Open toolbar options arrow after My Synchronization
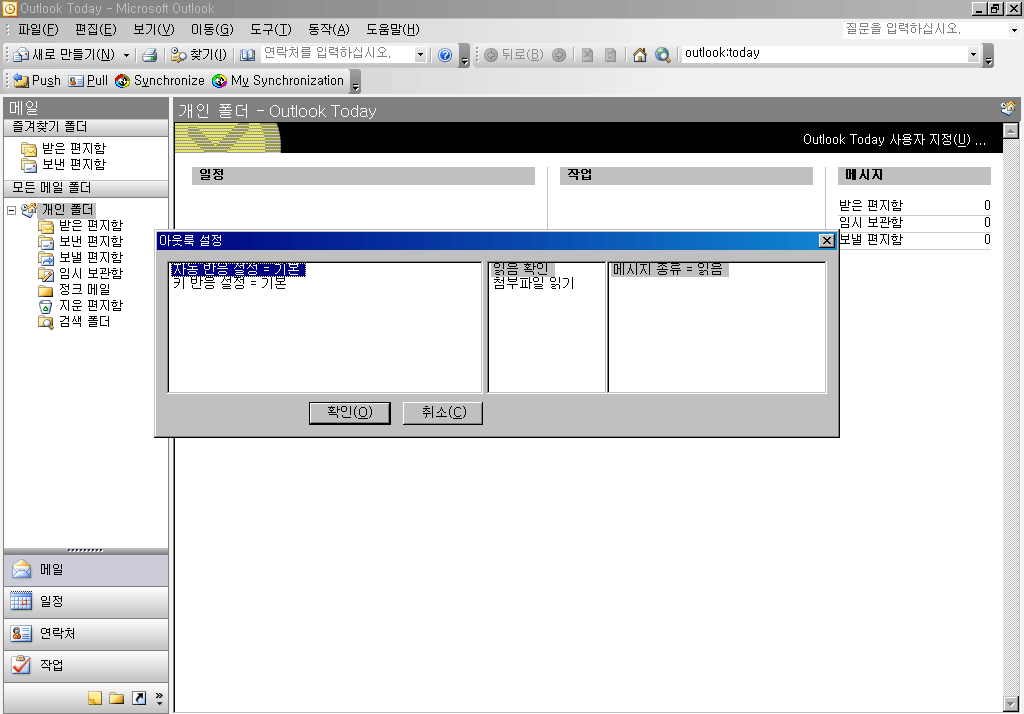 click(x=355, y=82)
